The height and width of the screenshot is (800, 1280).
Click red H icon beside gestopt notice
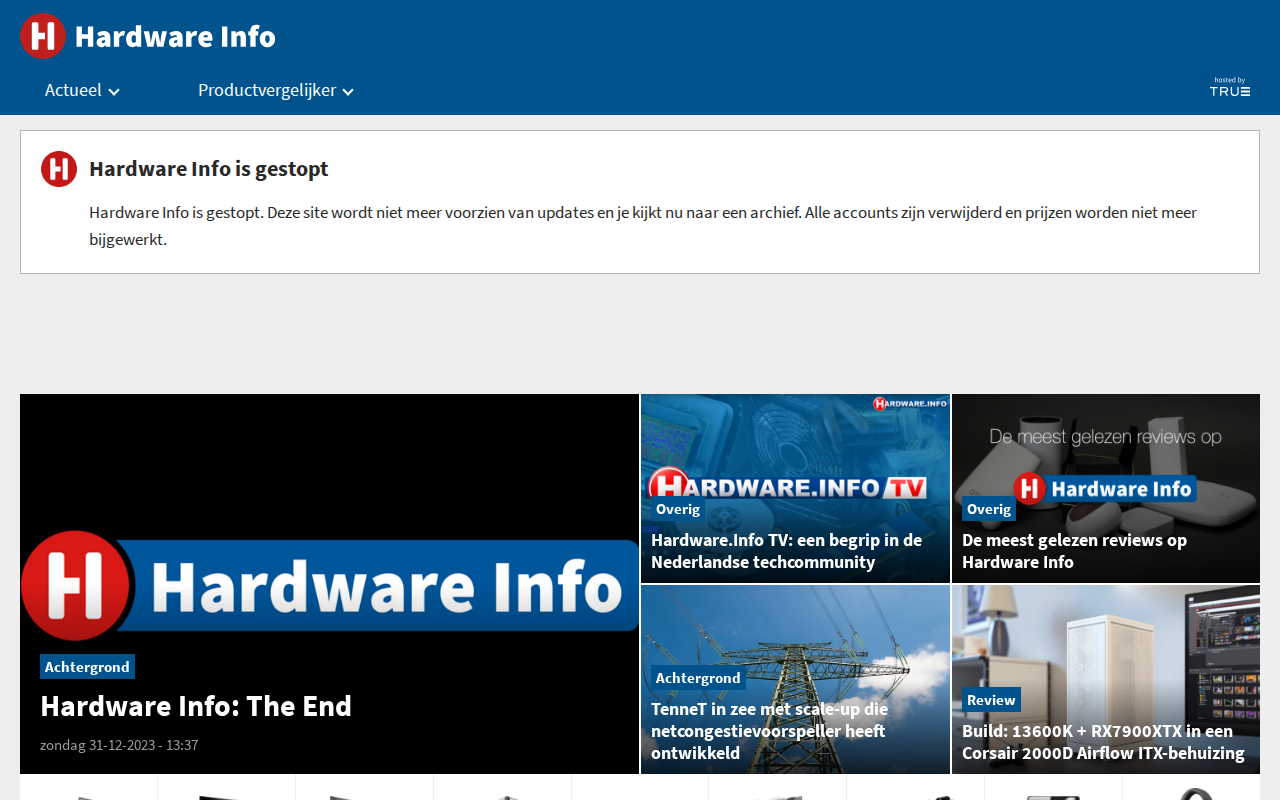coord(59,169)
